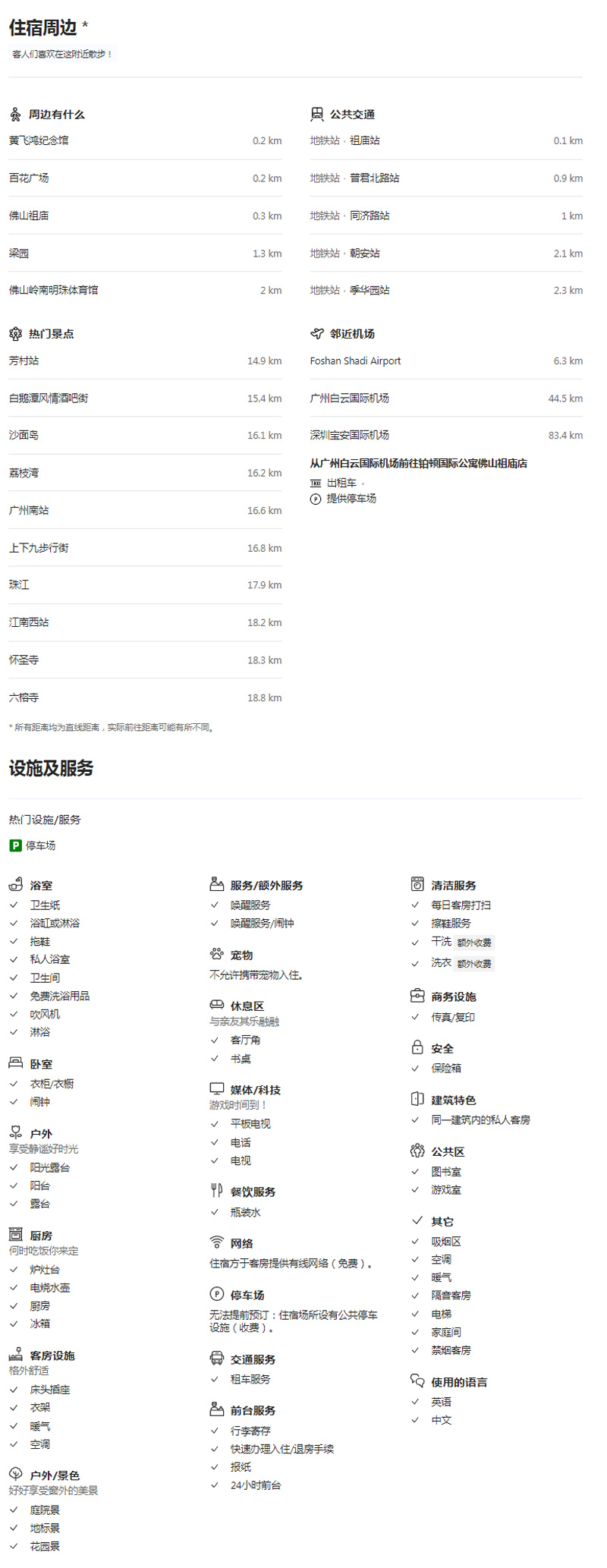607x1568 pixels.
Task: Click the checkmark next to 保险箱
Action: [415, 1069]
